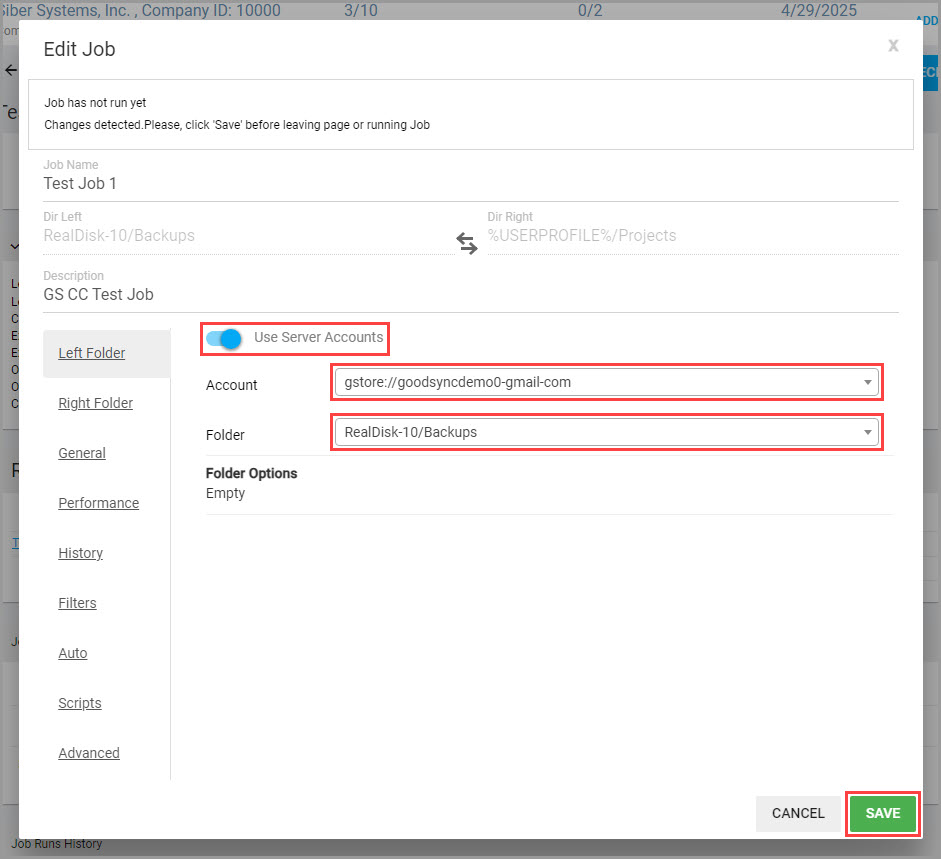Open the Filters tab
The image size is (941, 859).
pyautogui.click(x=77, y=603)
